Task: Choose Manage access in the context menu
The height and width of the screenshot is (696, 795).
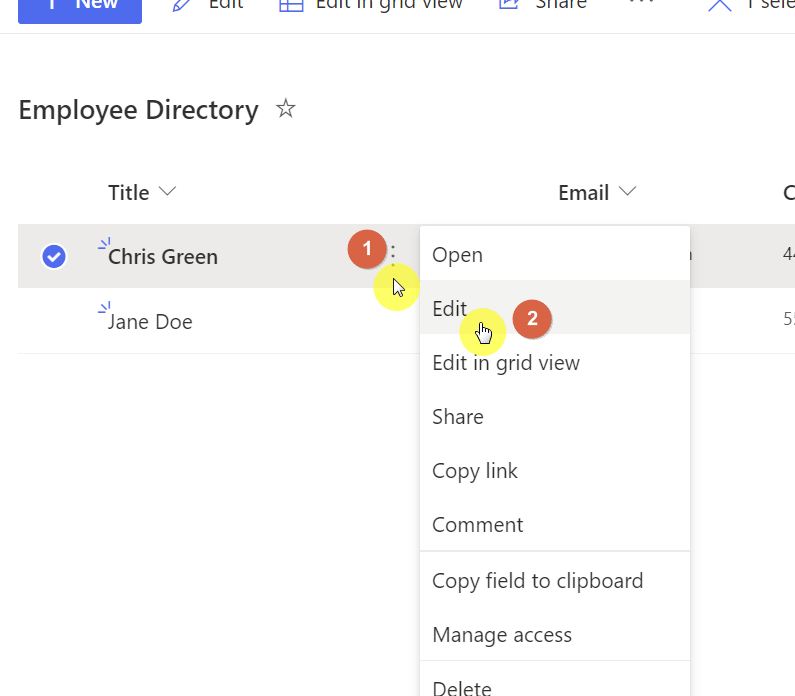Action: point(555,635)
